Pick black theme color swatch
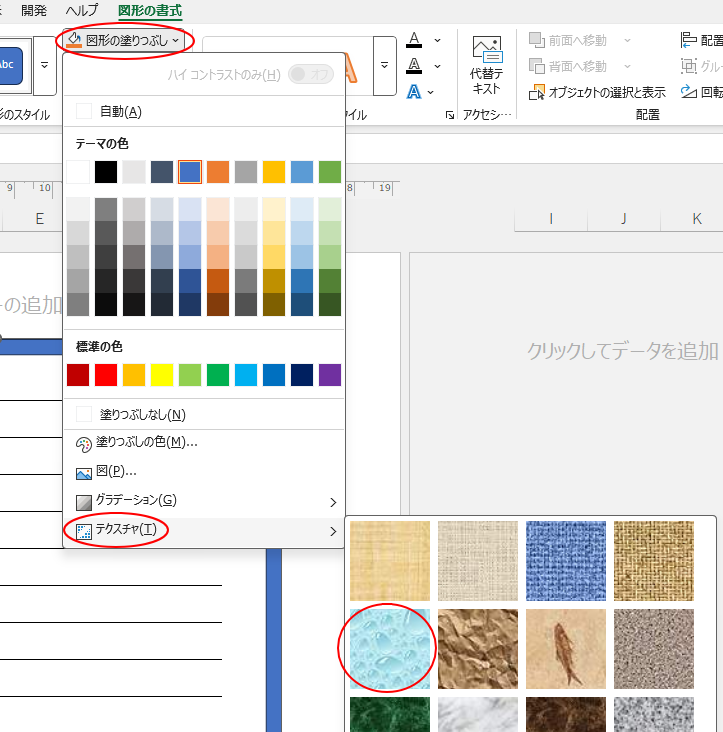723x732 pixels. pyautogui.click(x=106, y=172)
